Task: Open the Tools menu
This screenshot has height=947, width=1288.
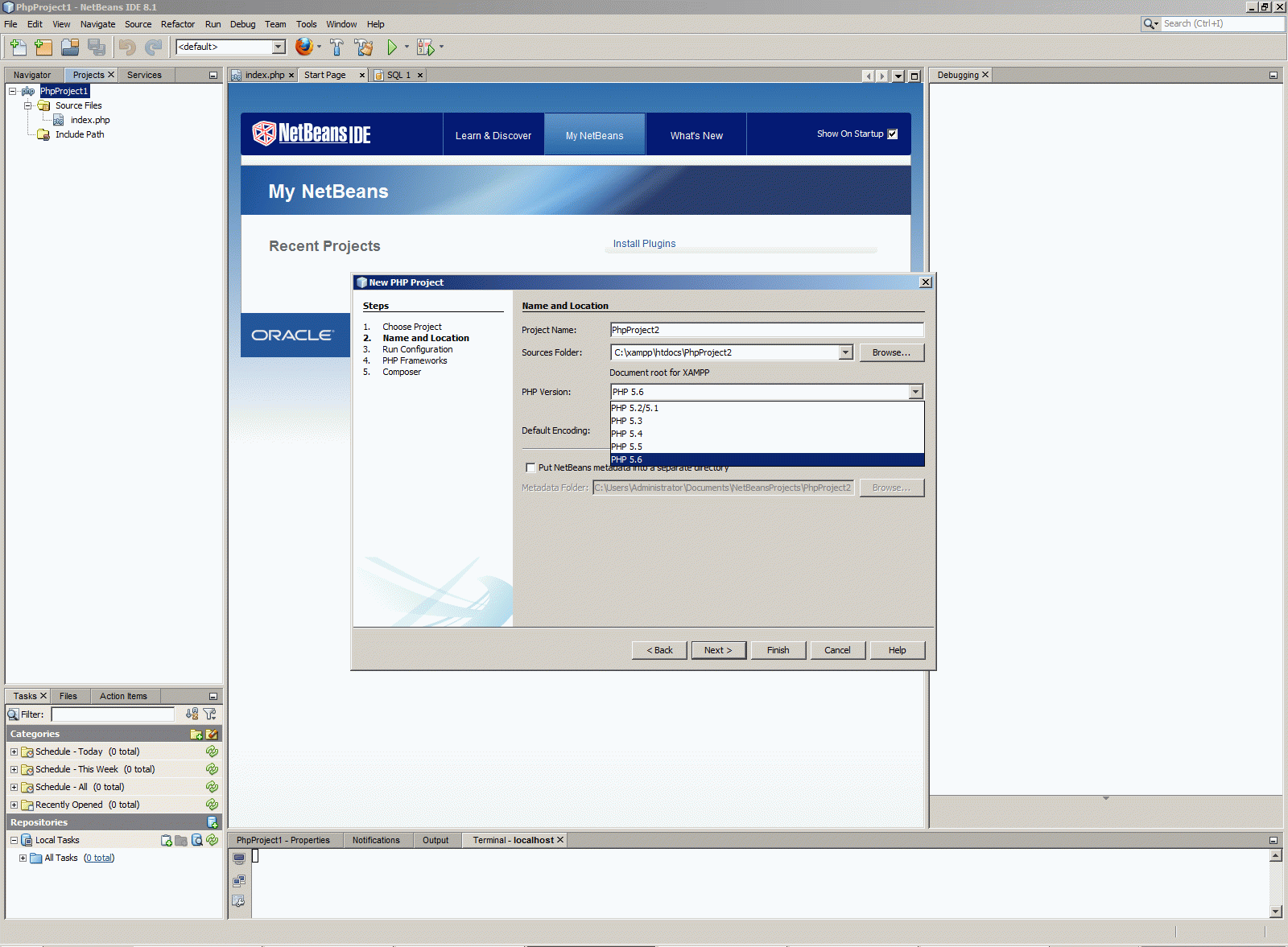Action: pyautogui.click(x=306, y=24)
